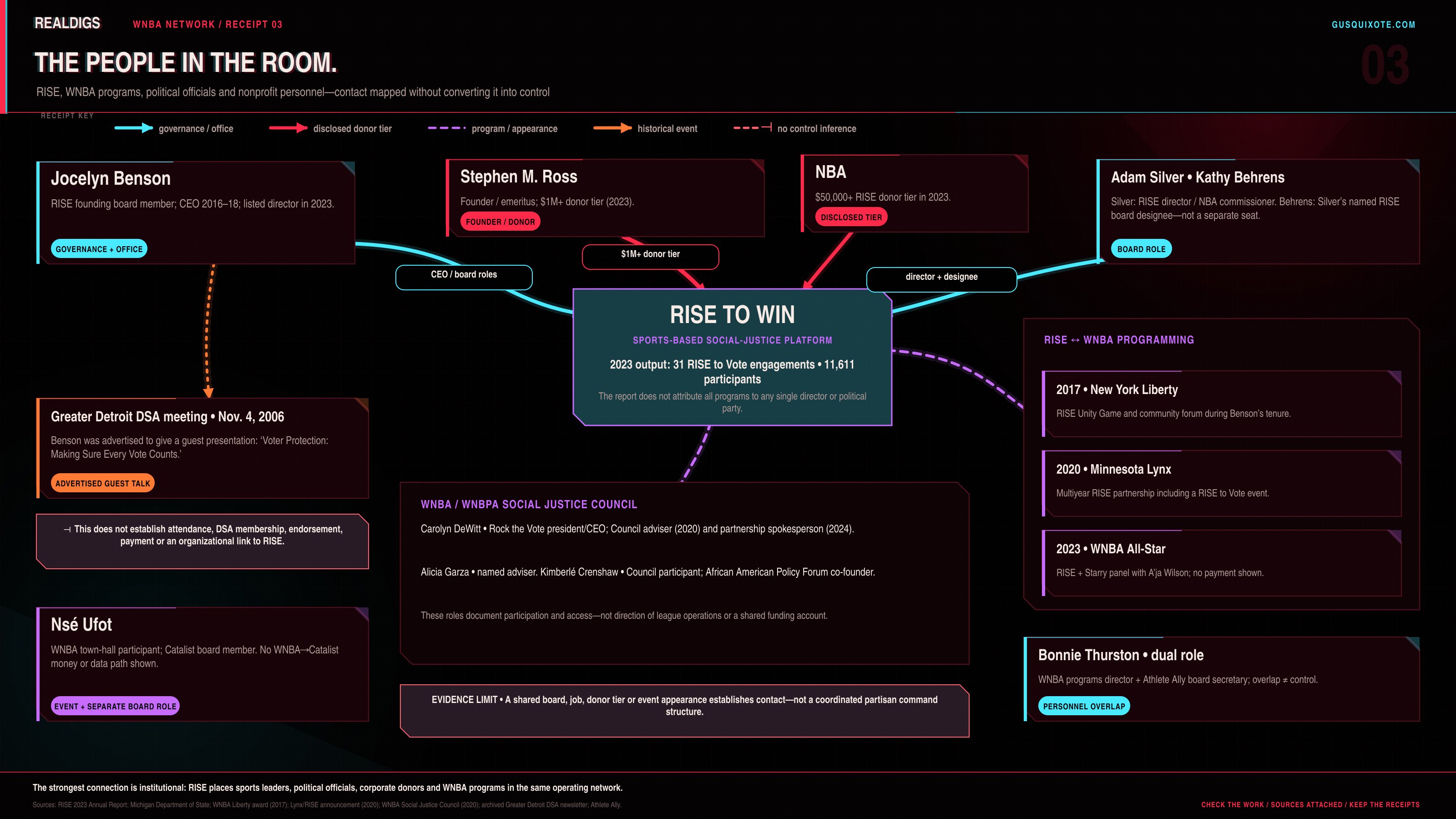Select 'Benson was advertised to give a guest presentation' text

pos(189,447)
